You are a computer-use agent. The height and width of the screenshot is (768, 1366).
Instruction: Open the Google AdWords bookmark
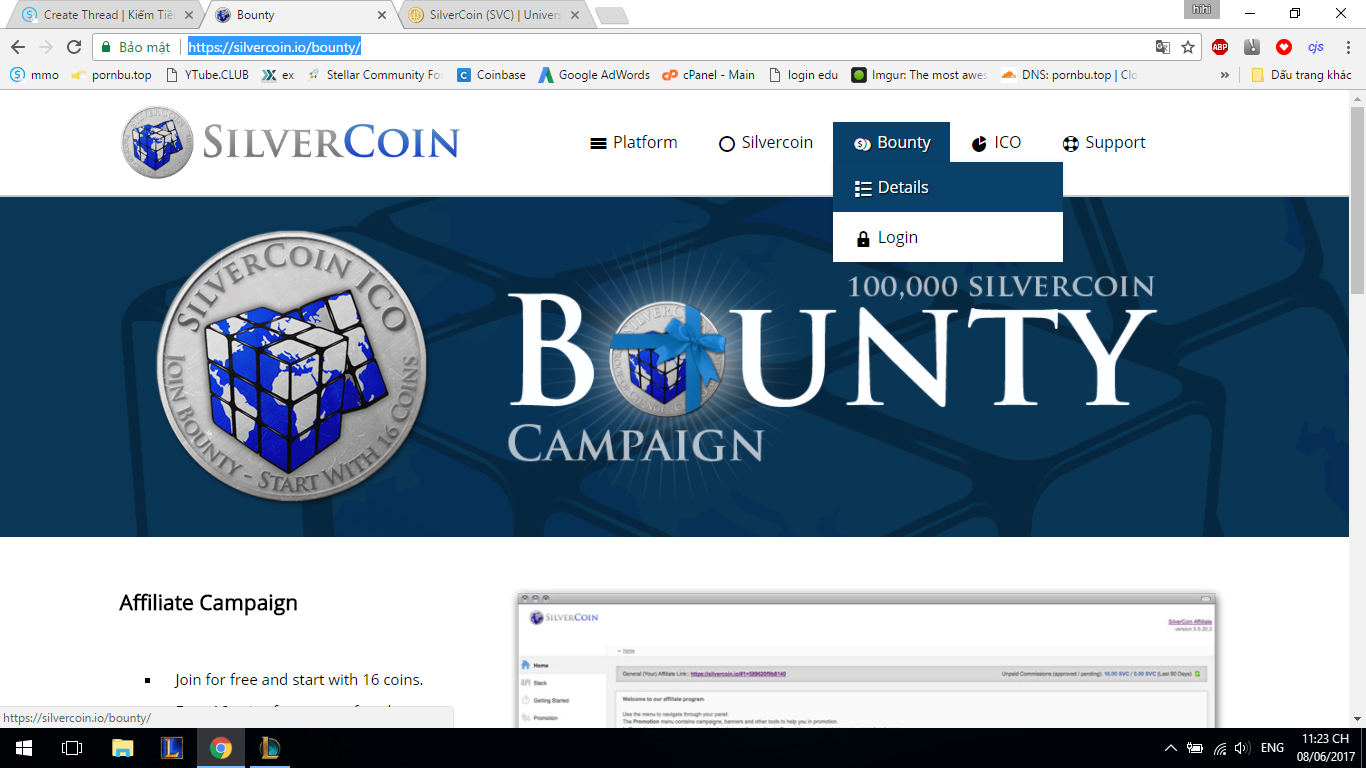click(594, 75)
